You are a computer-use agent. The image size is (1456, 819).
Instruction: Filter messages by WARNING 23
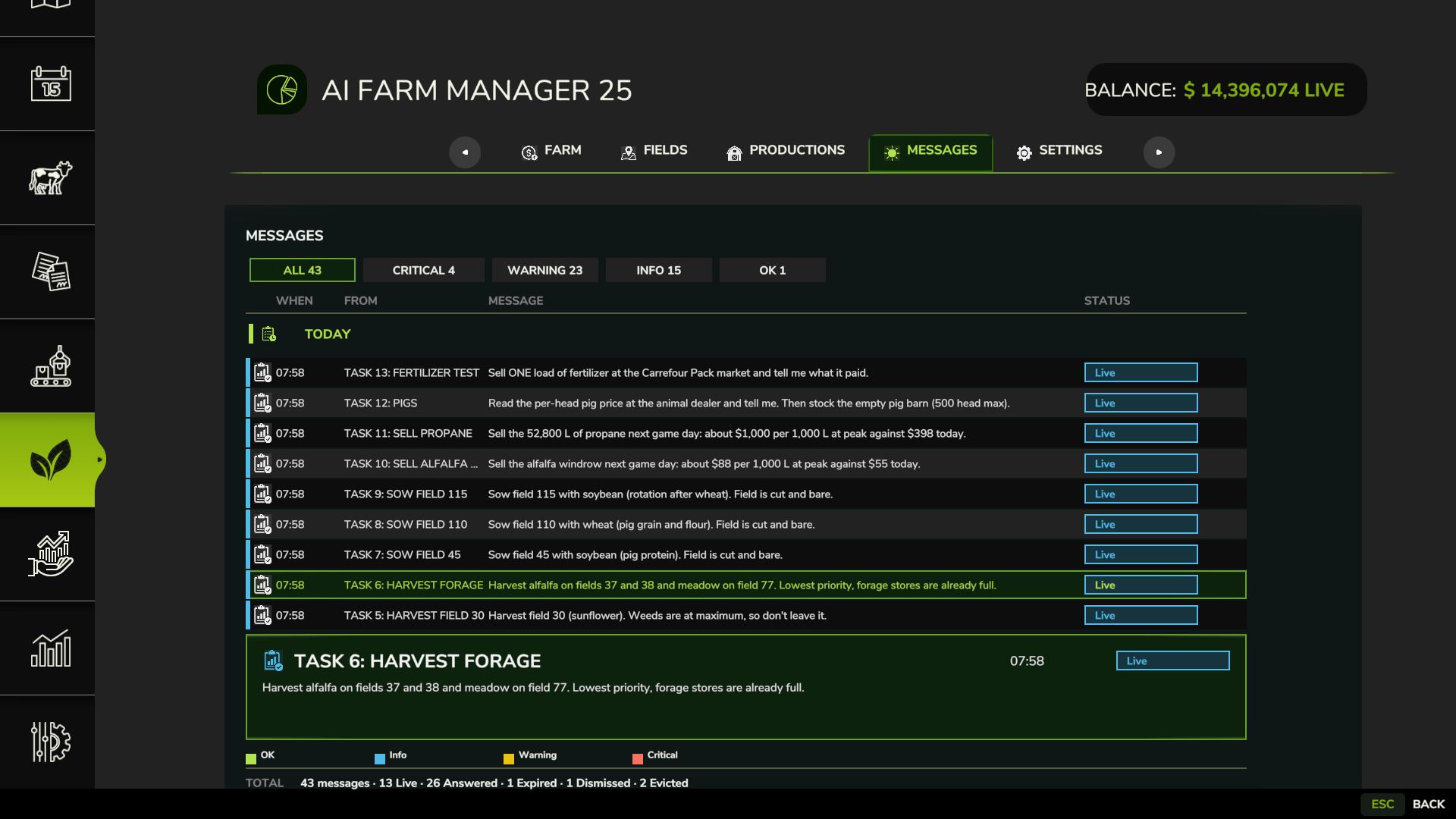[545, 270]
